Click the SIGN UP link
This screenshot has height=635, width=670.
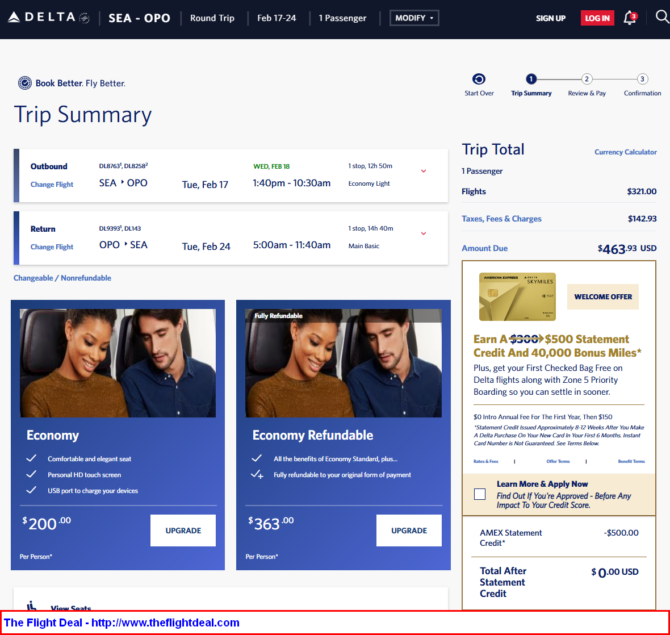coord(550,18)
